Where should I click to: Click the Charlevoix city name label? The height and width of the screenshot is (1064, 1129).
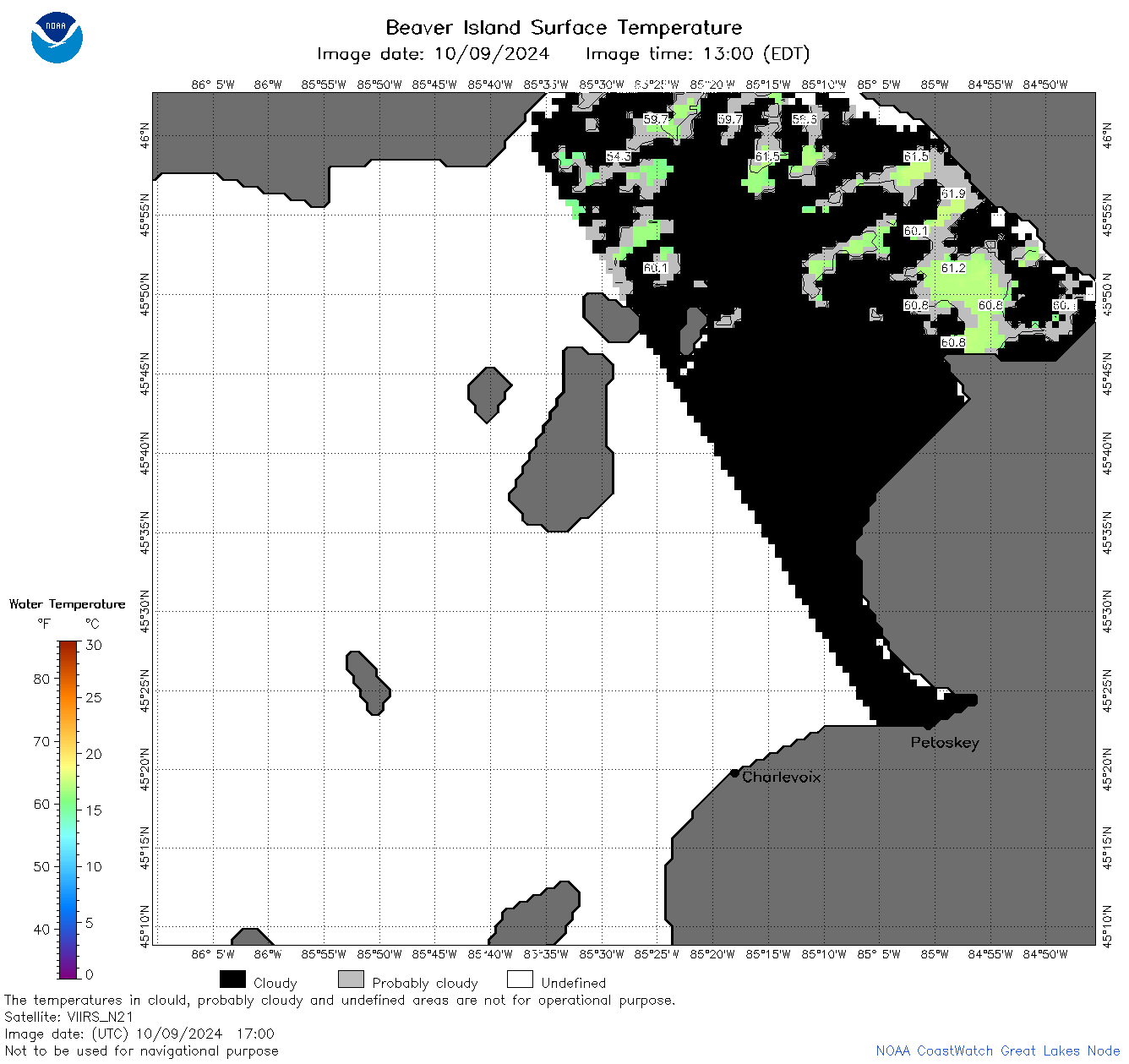[x=782, y=777]
